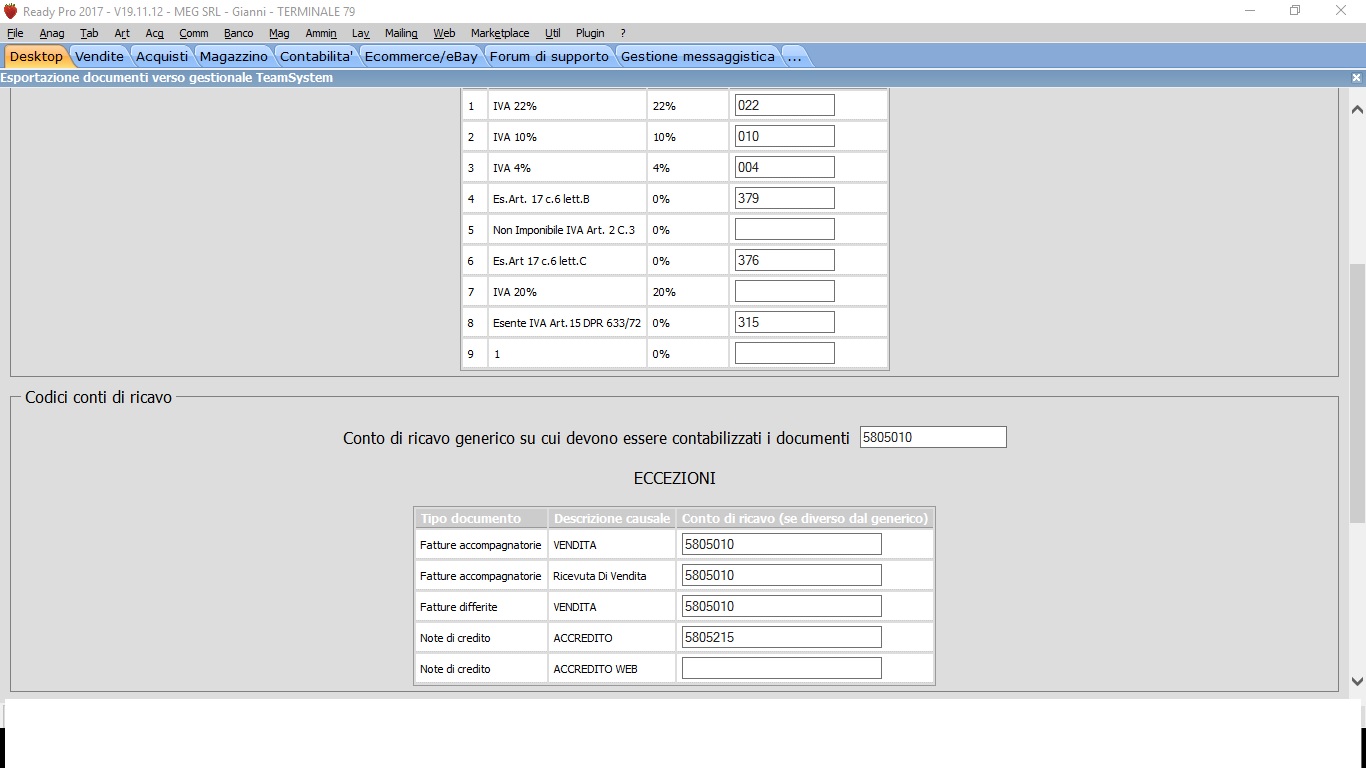Click the Tipo documento column header
This screenshot has width=1366, height=768.
[481, 518]
